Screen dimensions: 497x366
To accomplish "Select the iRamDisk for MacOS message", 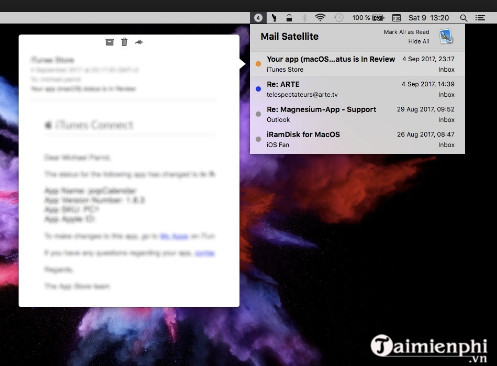I will click(357, 139).
